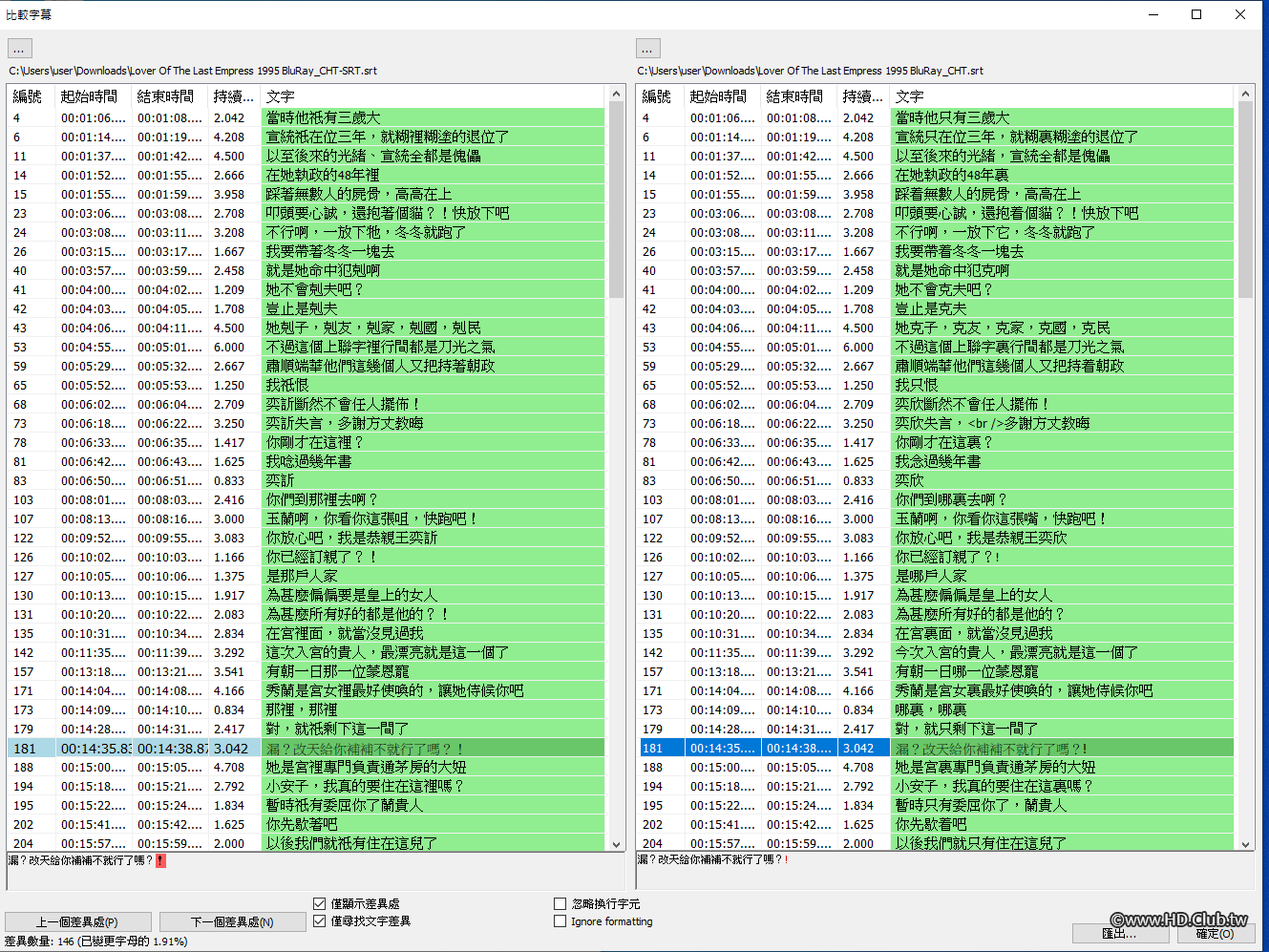1269x952 pixels.
Task: Click the right file browse "..." button
Action: coord(648,48)
